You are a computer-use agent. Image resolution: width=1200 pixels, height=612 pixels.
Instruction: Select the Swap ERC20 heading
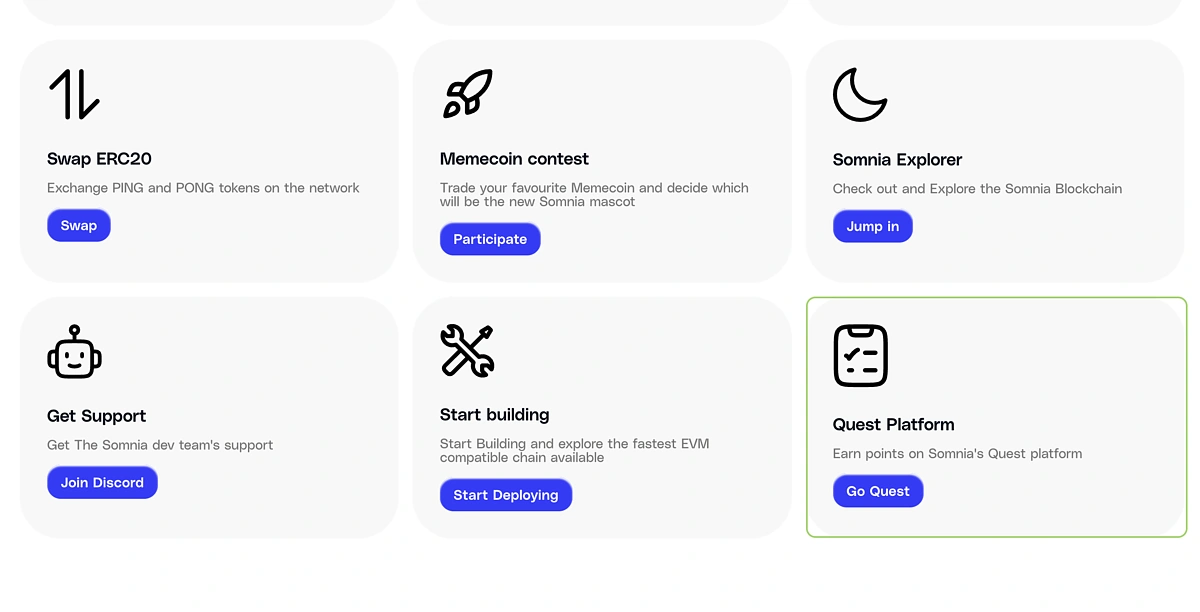[x=99, y=159]
